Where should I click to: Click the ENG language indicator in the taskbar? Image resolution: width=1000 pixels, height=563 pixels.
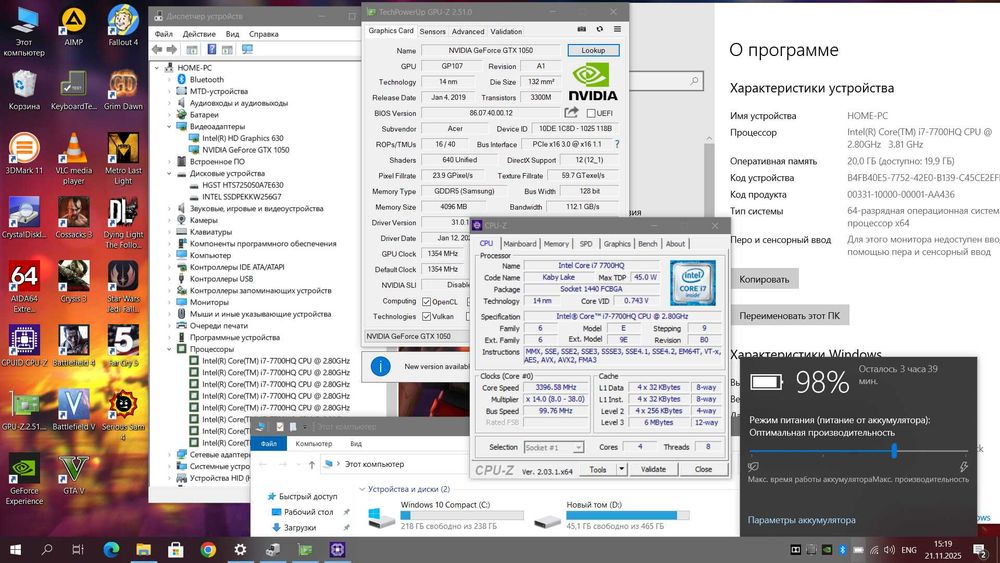(909, 550)
